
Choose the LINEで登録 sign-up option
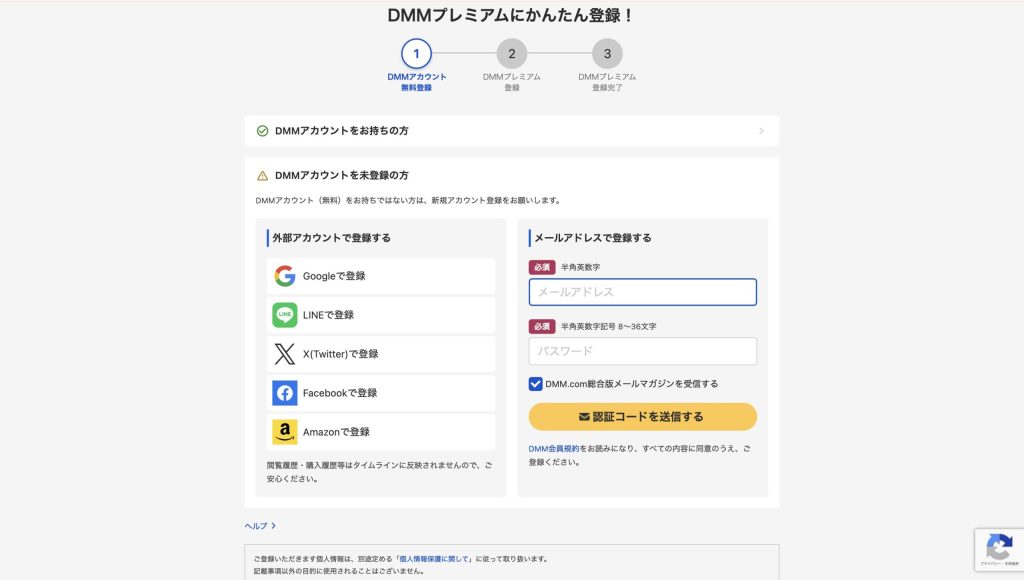381,315
